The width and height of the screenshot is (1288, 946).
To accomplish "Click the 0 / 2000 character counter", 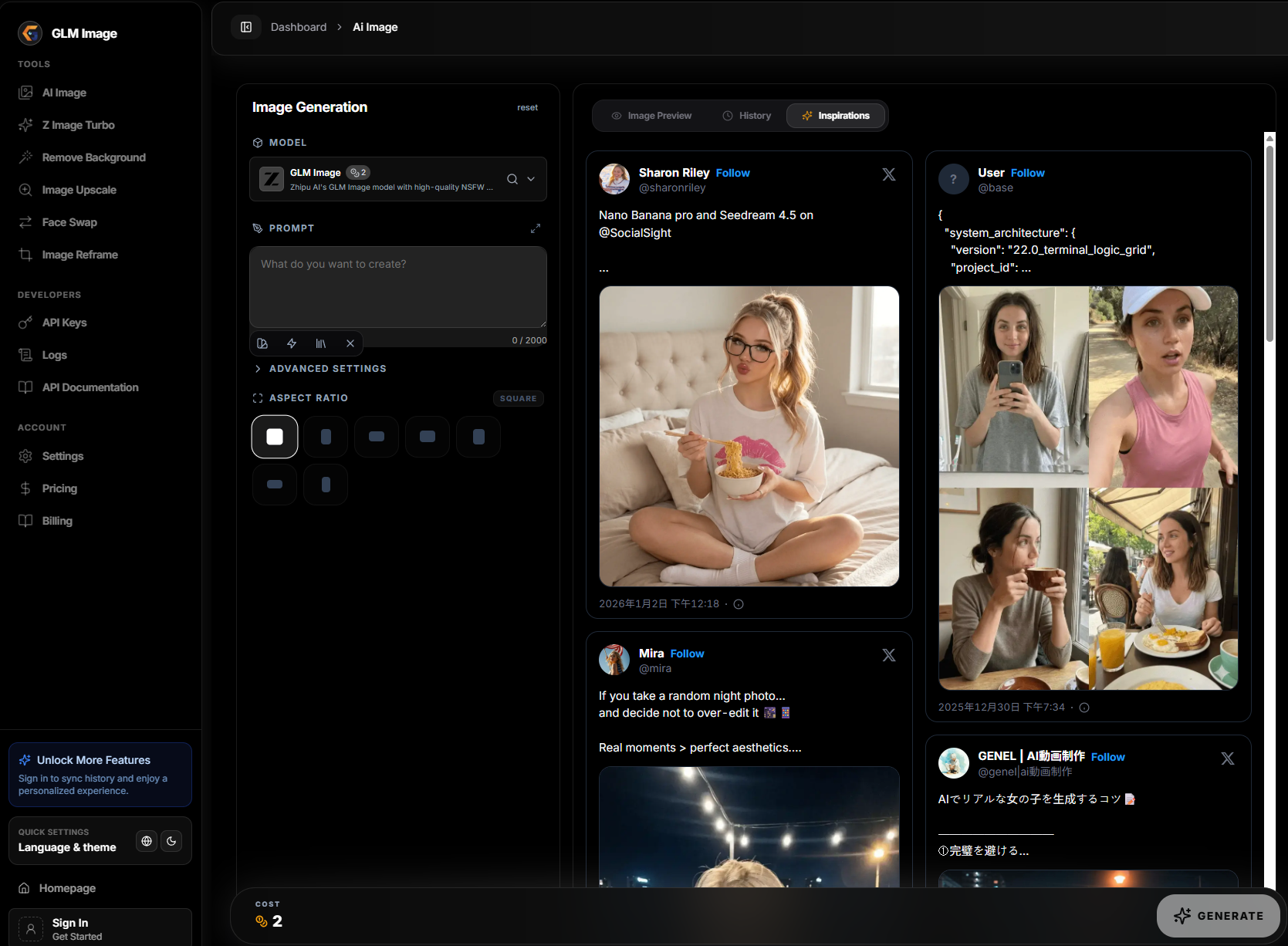I will (529, 340).
